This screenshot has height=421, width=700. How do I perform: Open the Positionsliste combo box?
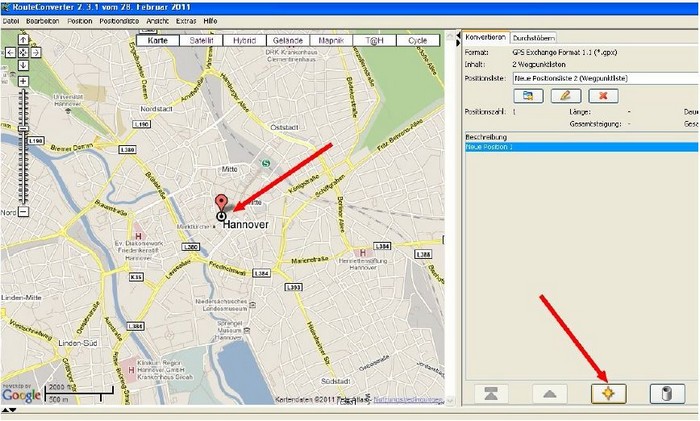click(x=606, y=78)
